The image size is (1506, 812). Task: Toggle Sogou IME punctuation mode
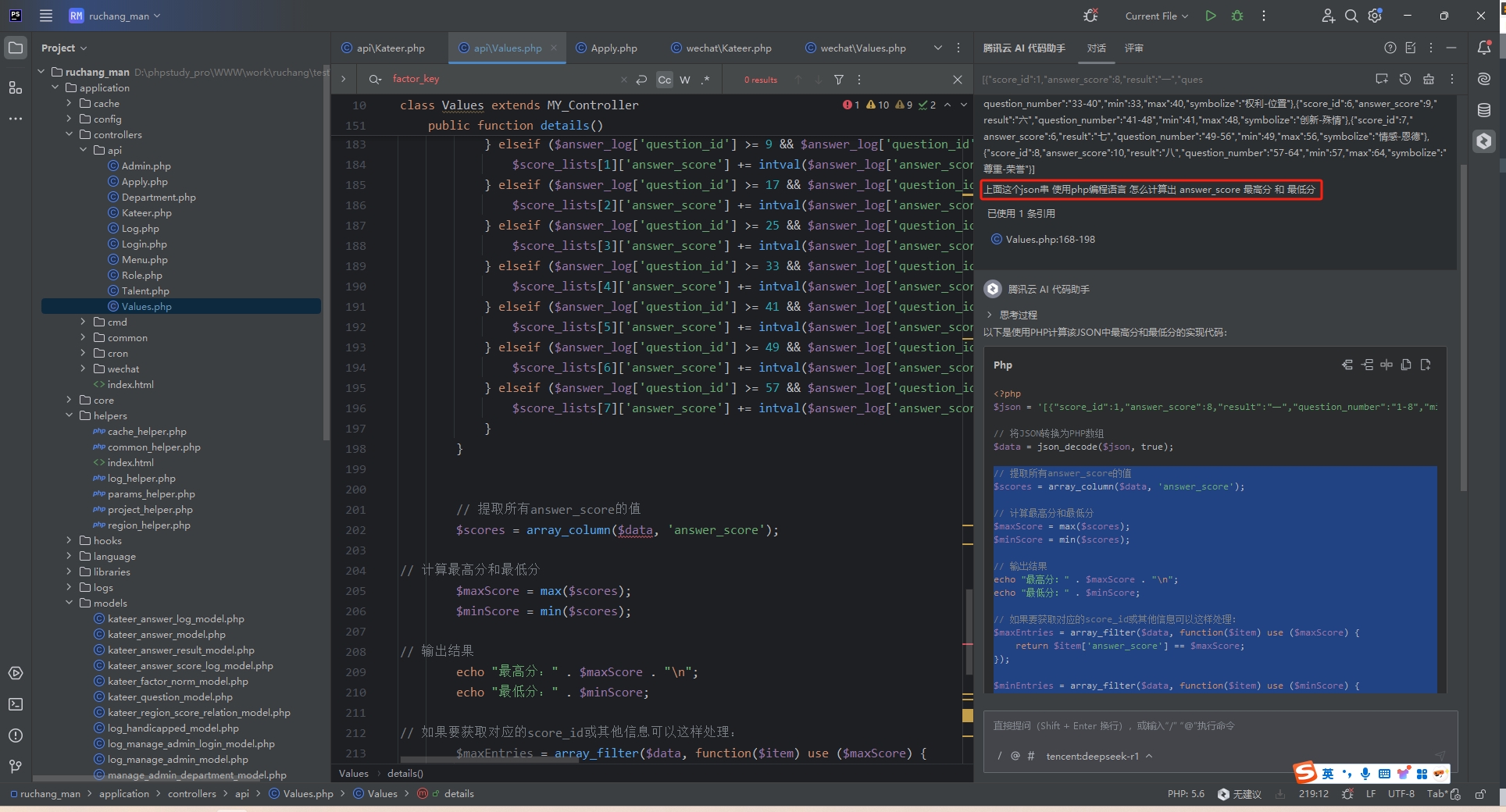(x=1347, y=774)
